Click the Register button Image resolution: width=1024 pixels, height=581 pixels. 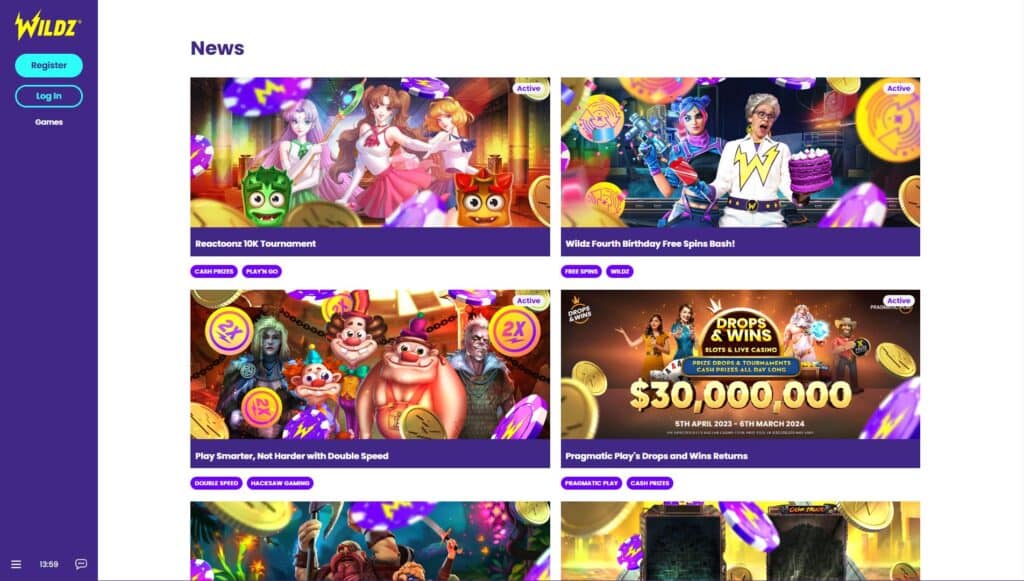click(49, 65)
